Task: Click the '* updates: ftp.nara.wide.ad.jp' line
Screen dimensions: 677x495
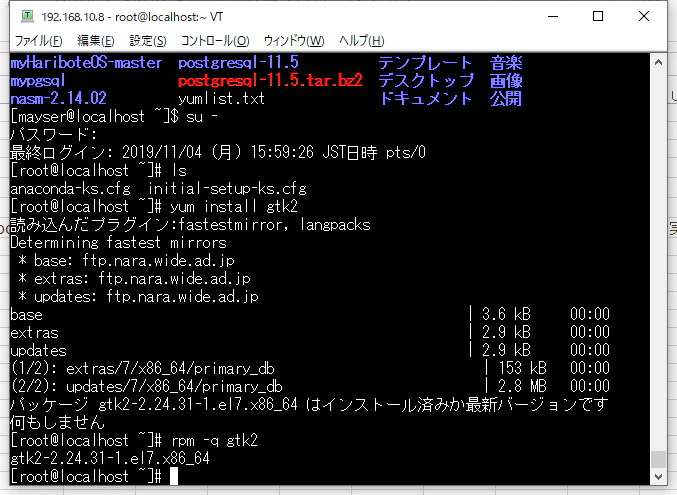Action: point(139,297)
